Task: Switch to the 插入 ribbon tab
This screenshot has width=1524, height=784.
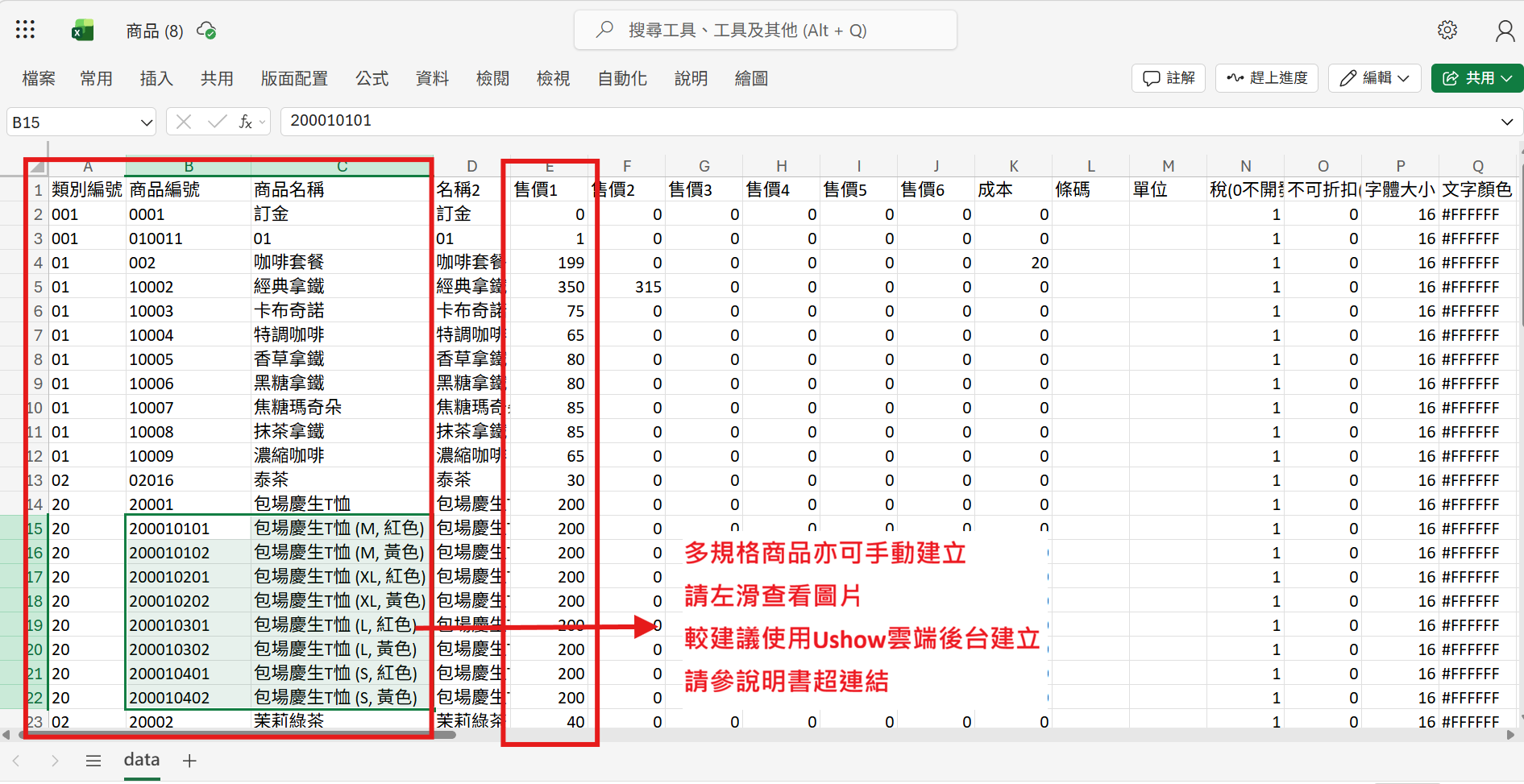Action: 156,78
